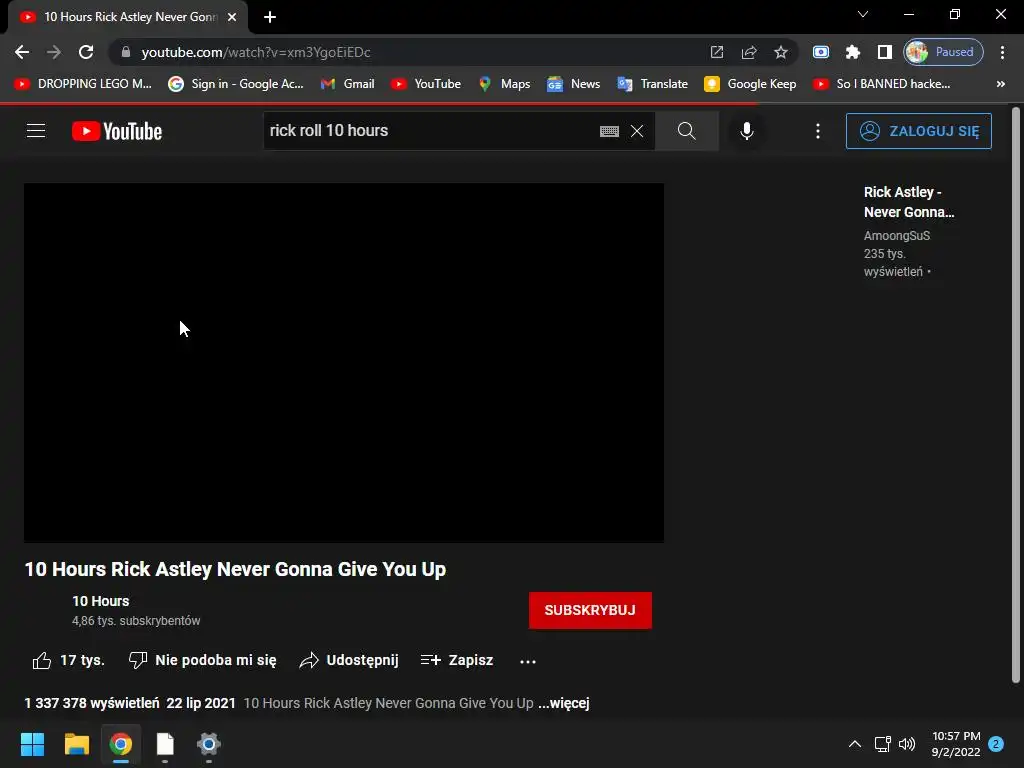Open So I BANNED hacke... bookmark

pyautogui.click(x=881, y=84)
